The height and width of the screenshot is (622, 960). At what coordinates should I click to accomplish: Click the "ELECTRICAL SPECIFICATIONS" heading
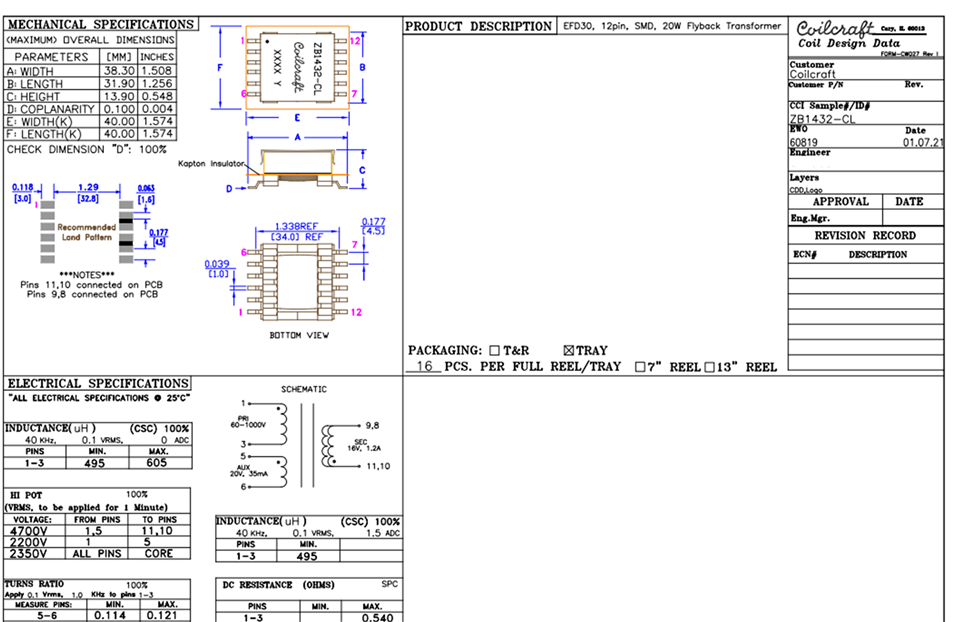[x=98, y=383]
